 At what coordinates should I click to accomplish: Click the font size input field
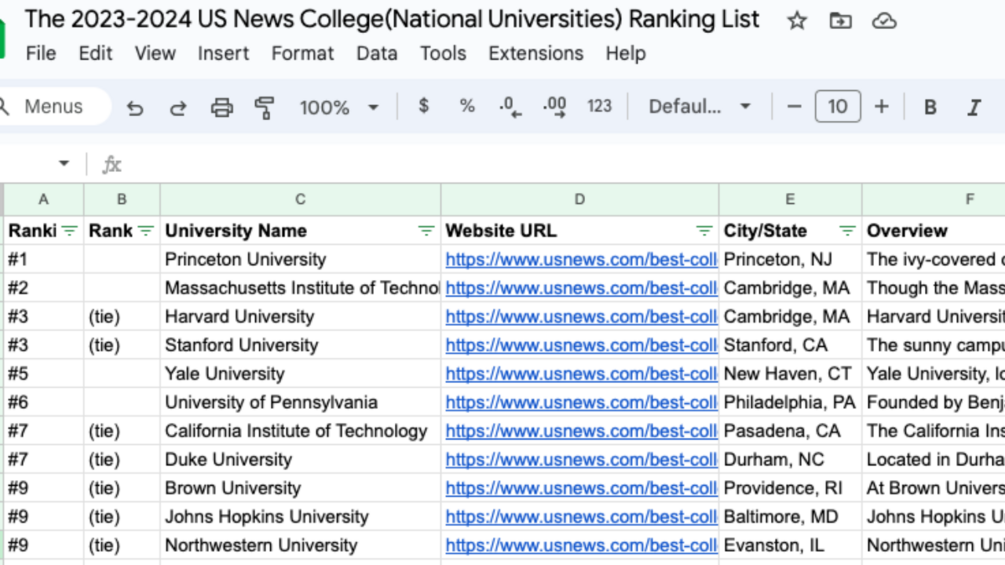coord(837,107)
